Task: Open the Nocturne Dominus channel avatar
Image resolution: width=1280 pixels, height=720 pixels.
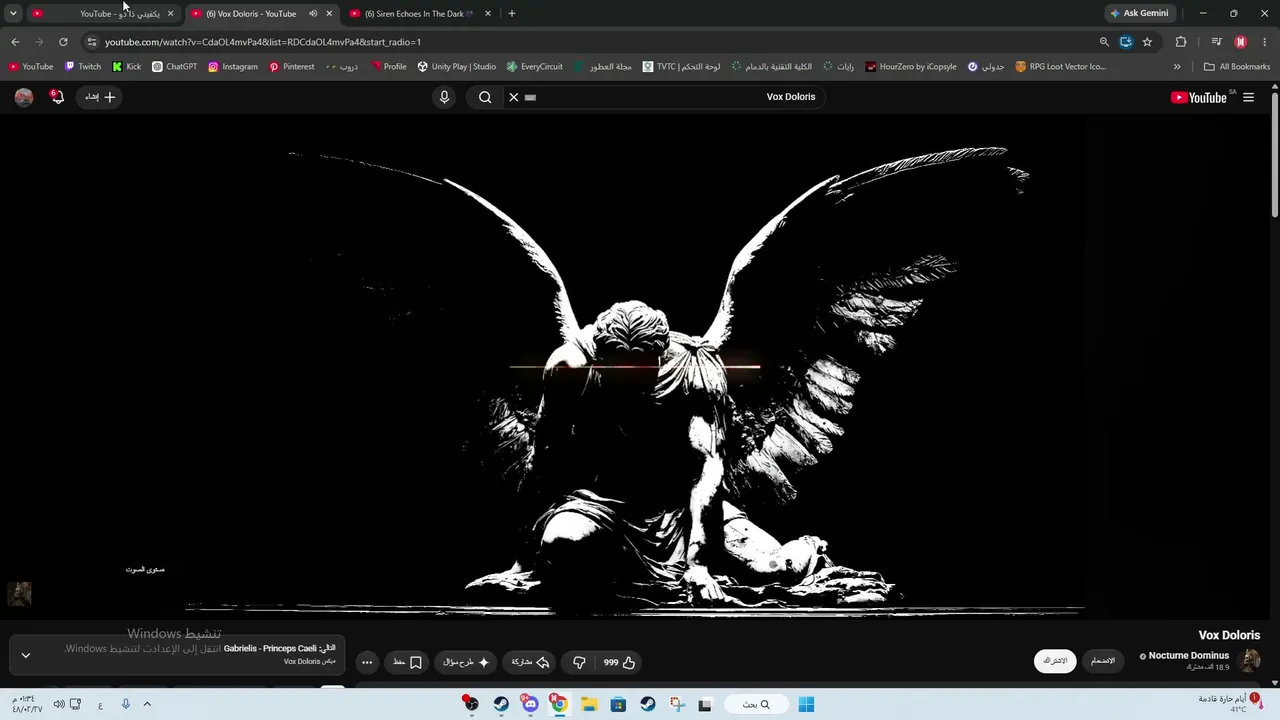Action: click(x=1249, y=660)
